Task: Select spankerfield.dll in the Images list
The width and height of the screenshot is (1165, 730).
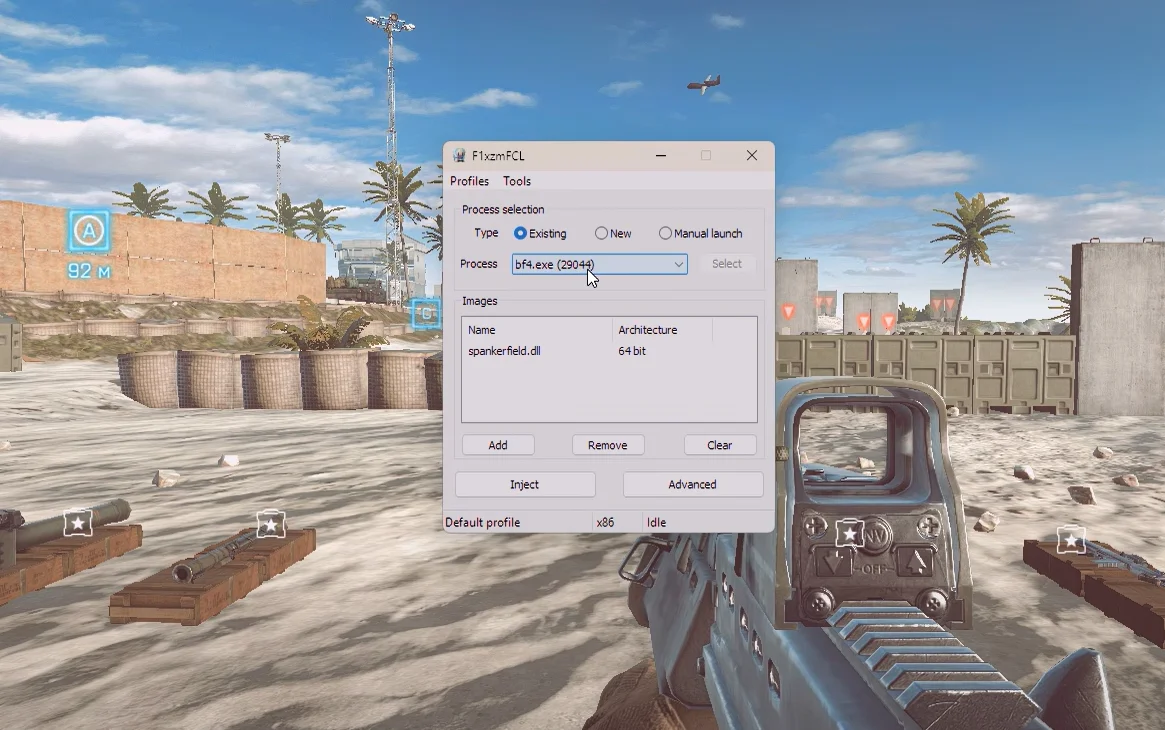Action: click(505, 352)
